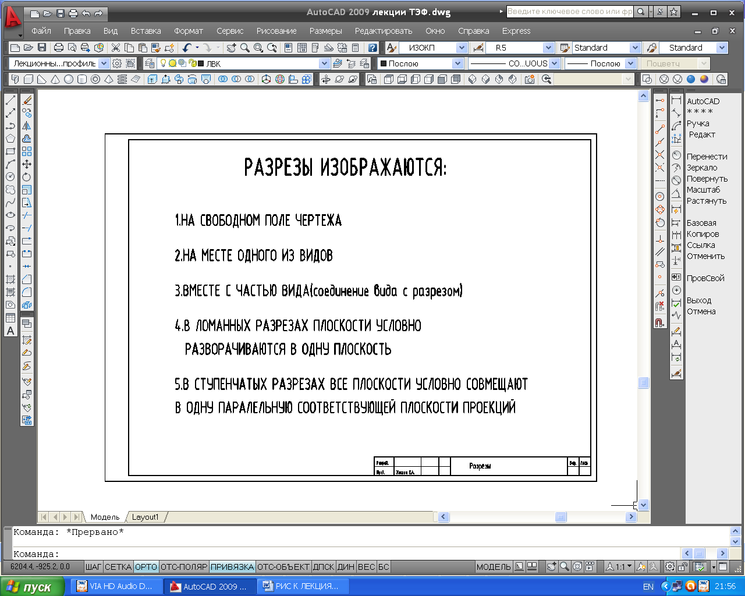Expand the ЛВК layer dropdown
745x596 pixels.
click(x=324, y=63)
